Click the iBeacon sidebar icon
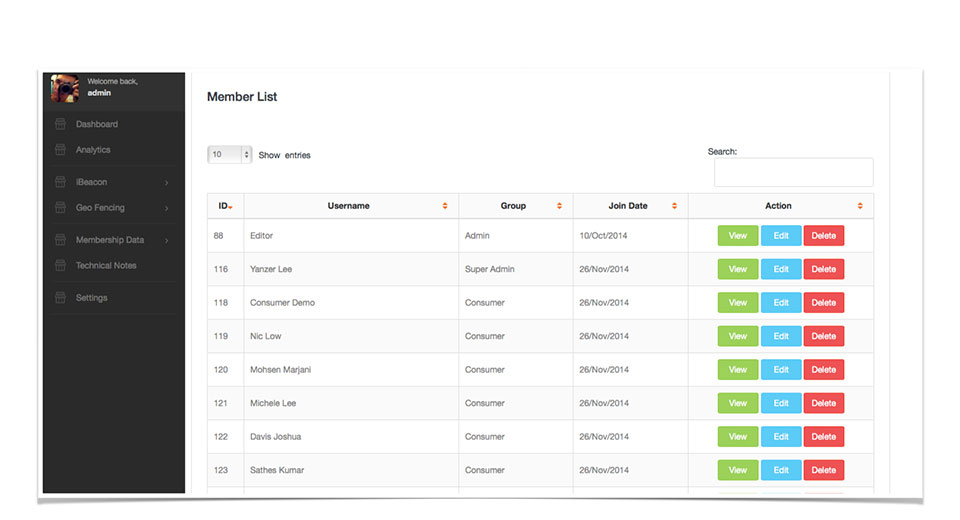The image size is (960, 520). coord(60,182)
